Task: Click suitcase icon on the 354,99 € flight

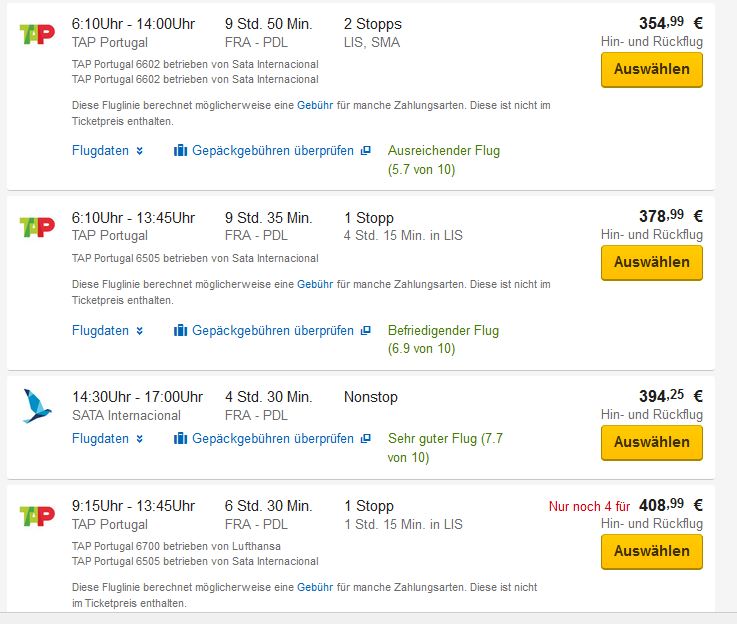Action: (181, 151)
